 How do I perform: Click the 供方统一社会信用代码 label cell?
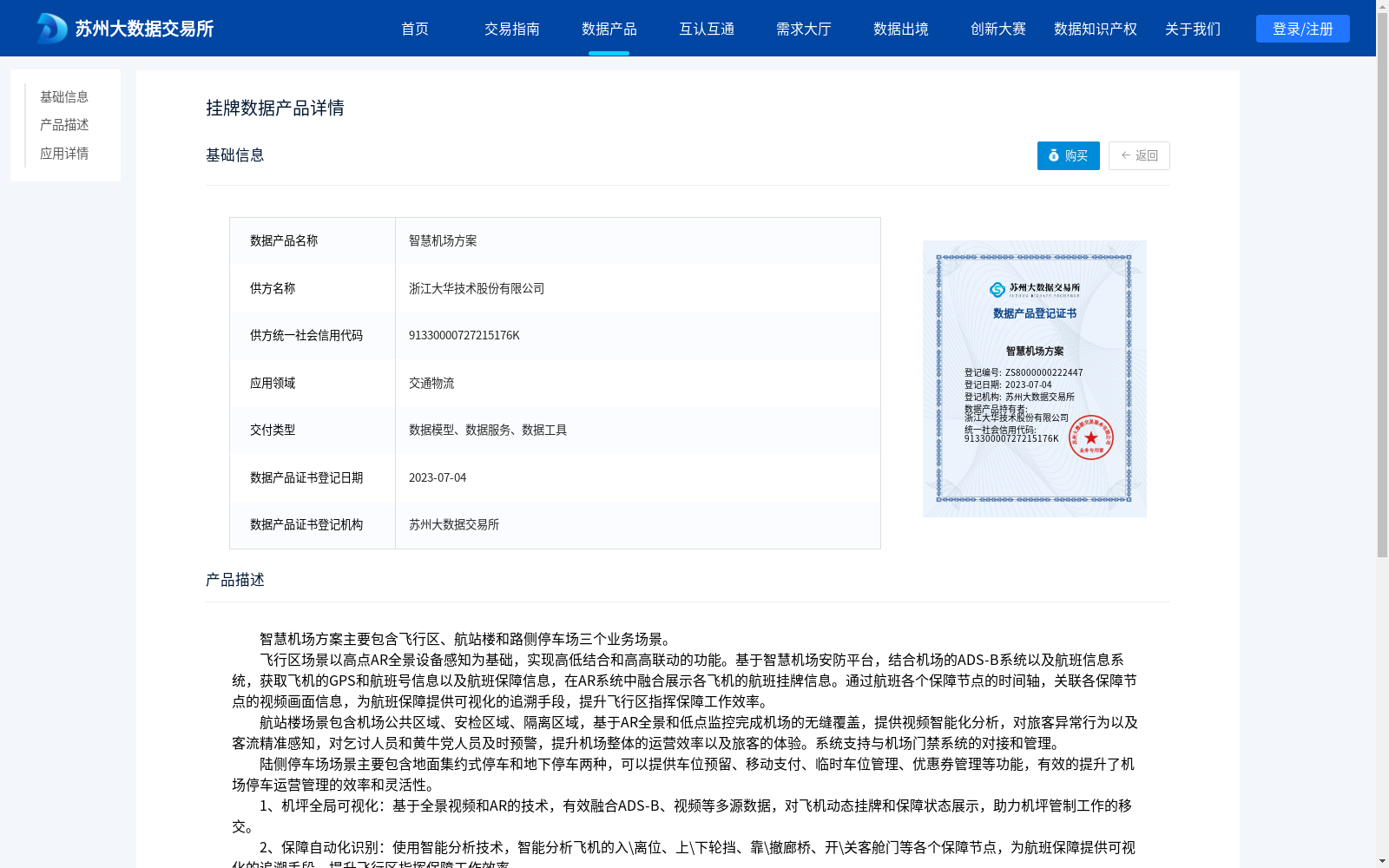tap(313, 336)
